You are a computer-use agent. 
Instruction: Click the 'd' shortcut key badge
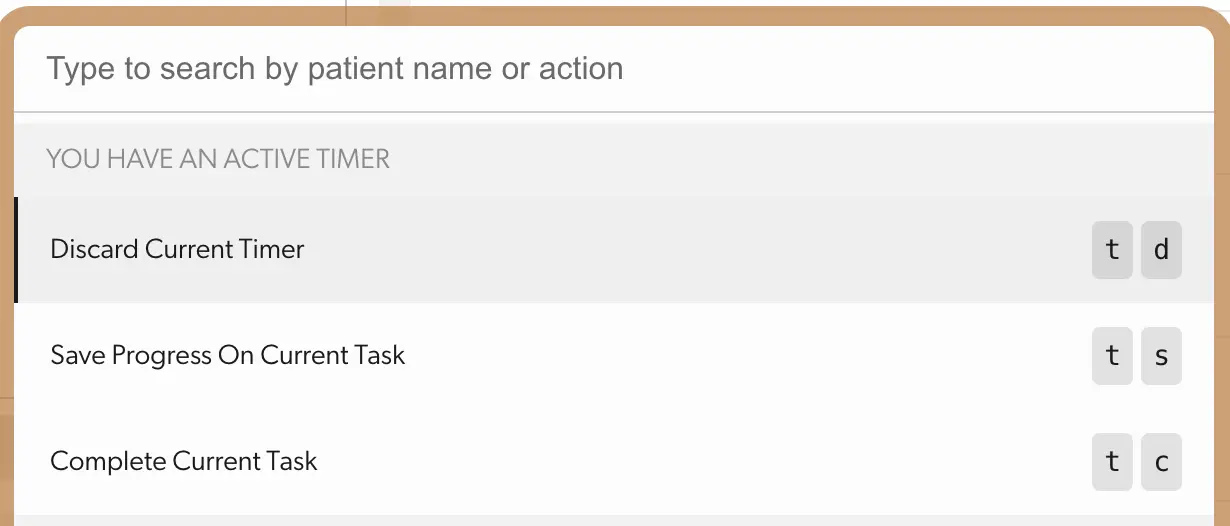(1161, 250)
